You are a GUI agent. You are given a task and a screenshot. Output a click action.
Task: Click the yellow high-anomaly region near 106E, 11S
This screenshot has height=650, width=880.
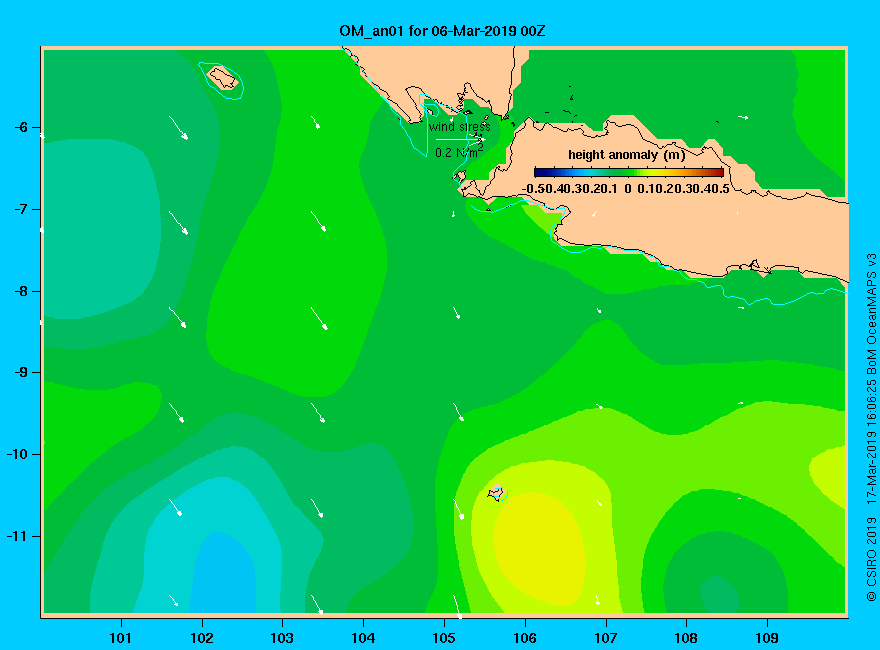tap(540, 549)
